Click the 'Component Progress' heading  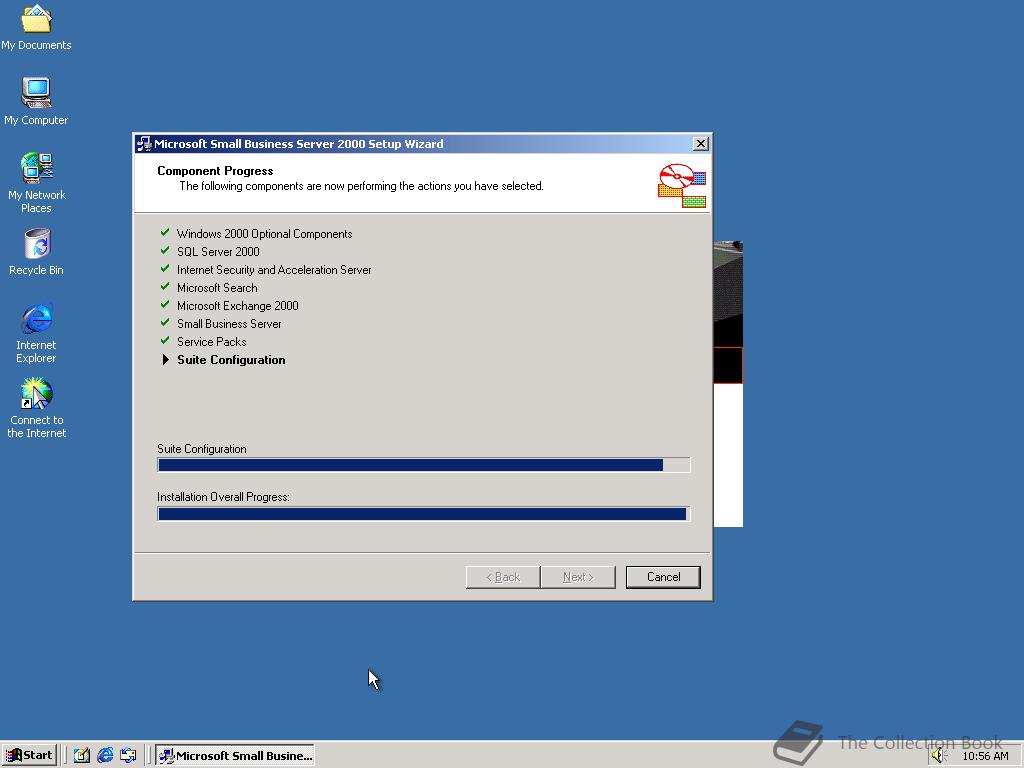tap(215, 171)
